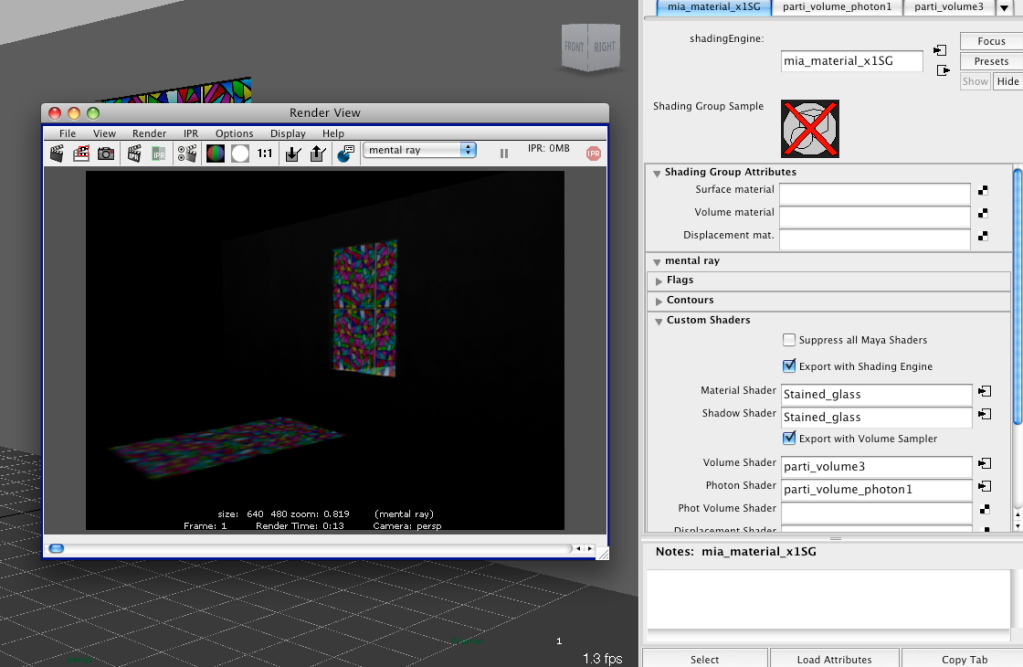Take a snapshot with the camera icon
The image size is (1023, 667).
(x=105, y=153)
